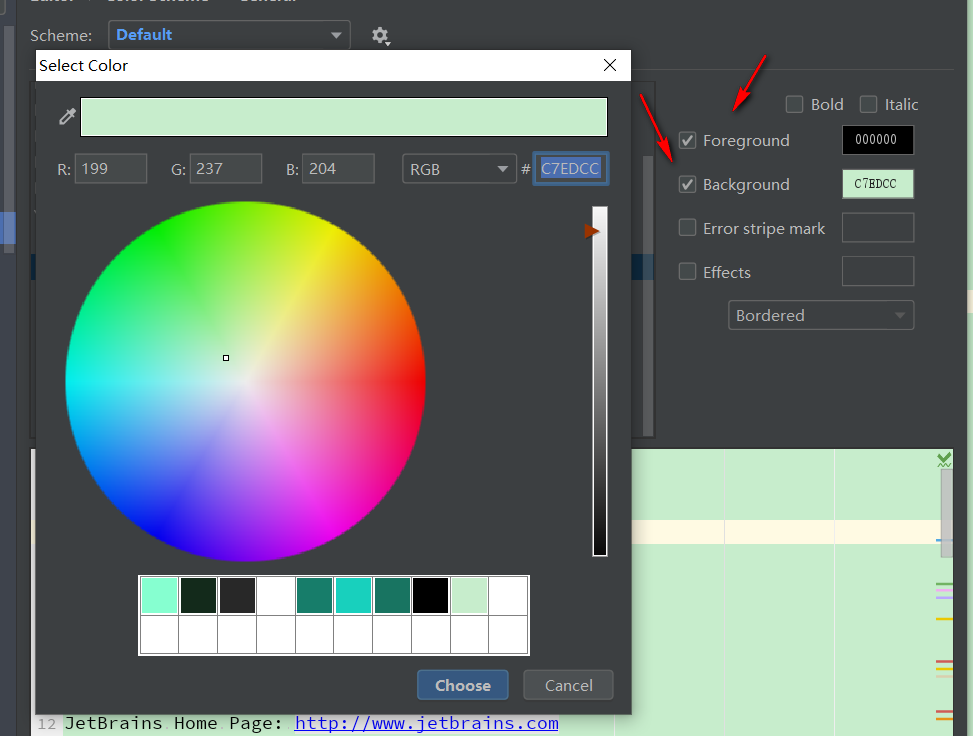Click the Error stripe mark color box
The height and width of the screenshot is (736, 973).
coord(877,228)
